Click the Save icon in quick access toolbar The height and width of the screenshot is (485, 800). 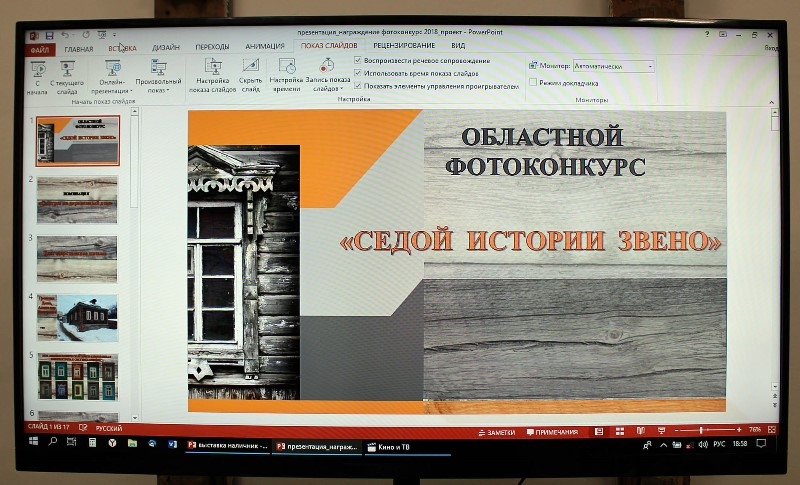[x=49, y=35]
